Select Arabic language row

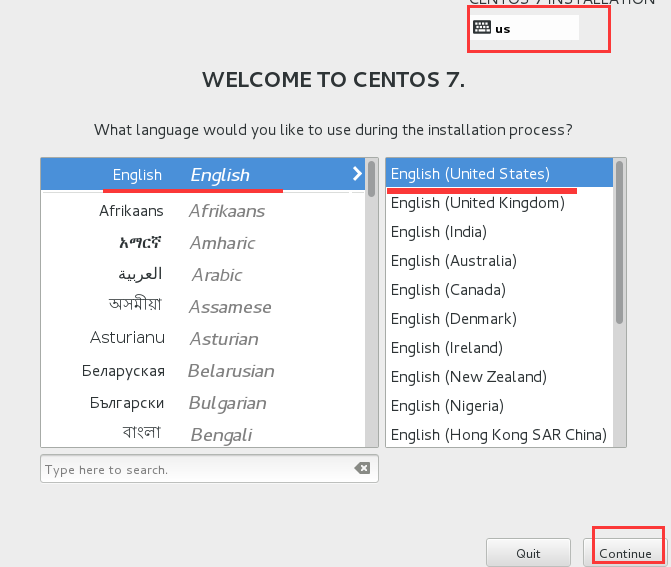[203, 275]
